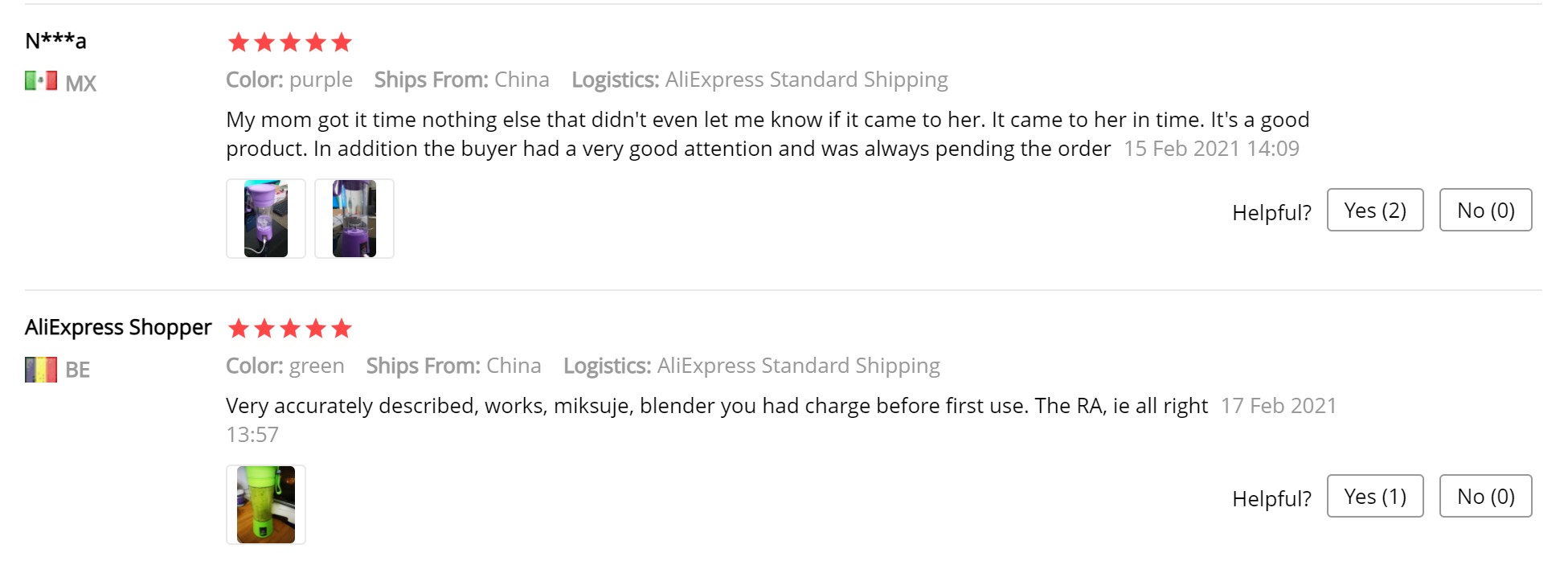Click the BE country code label
Viewport: 1568px width, 569px height.
77,370
